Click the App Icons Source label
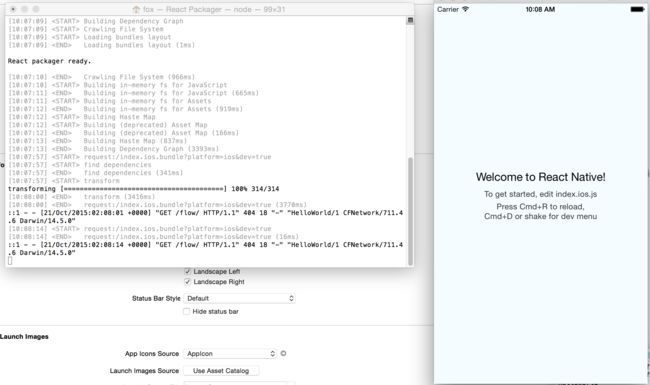This screenshot has width=650, height=385. coord(152,354)
